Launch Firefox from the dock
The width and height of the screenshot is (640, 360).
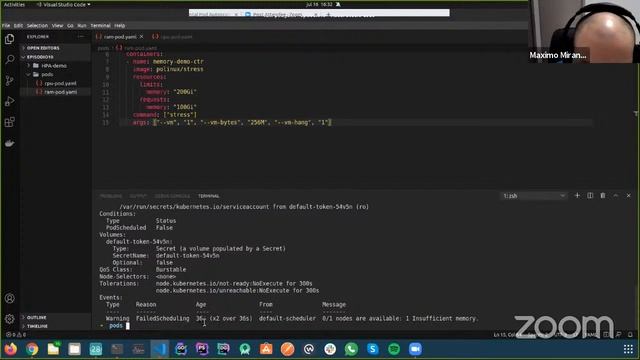pos(11,349)
